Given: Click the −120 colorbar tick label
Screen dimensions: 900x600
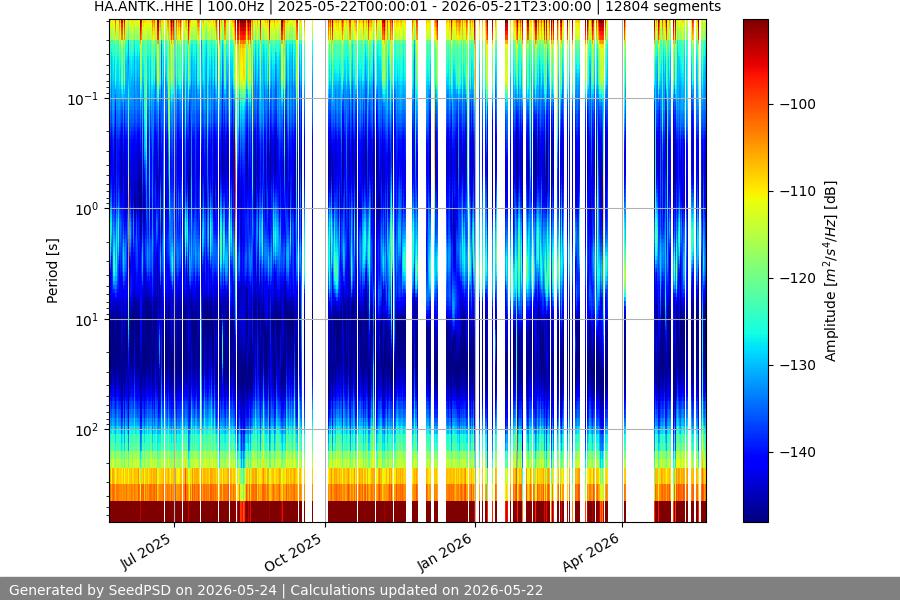Looking at the screenshot, I should (798, 278).
